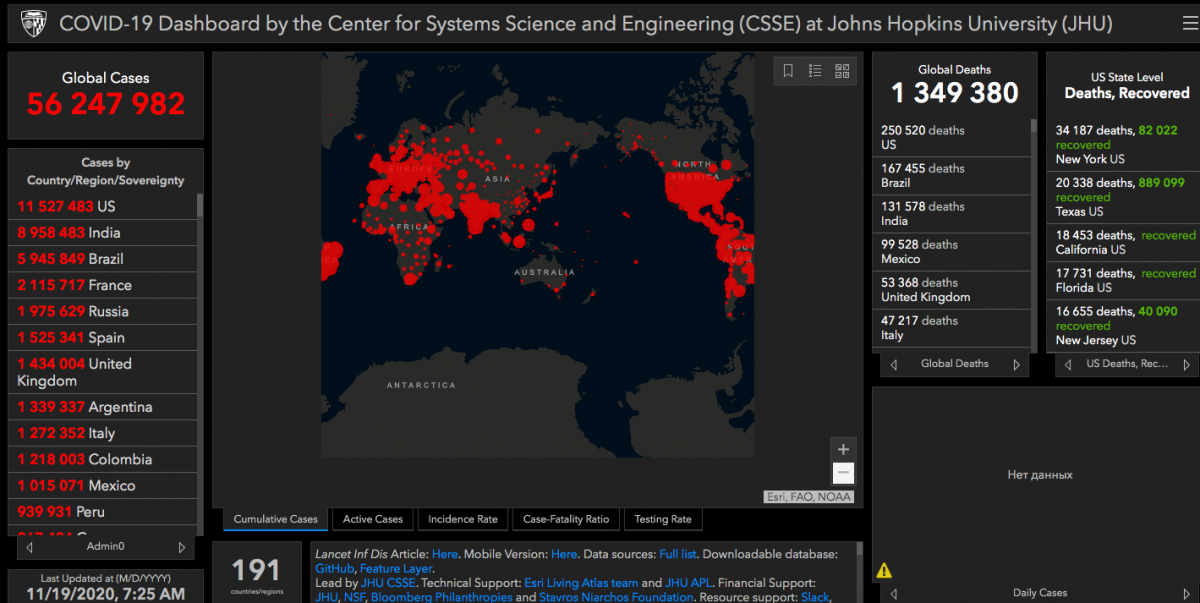Select Italy with 1 272 352 cases
The width and height of the screenshot is (1200, 603).
[103, 433]
